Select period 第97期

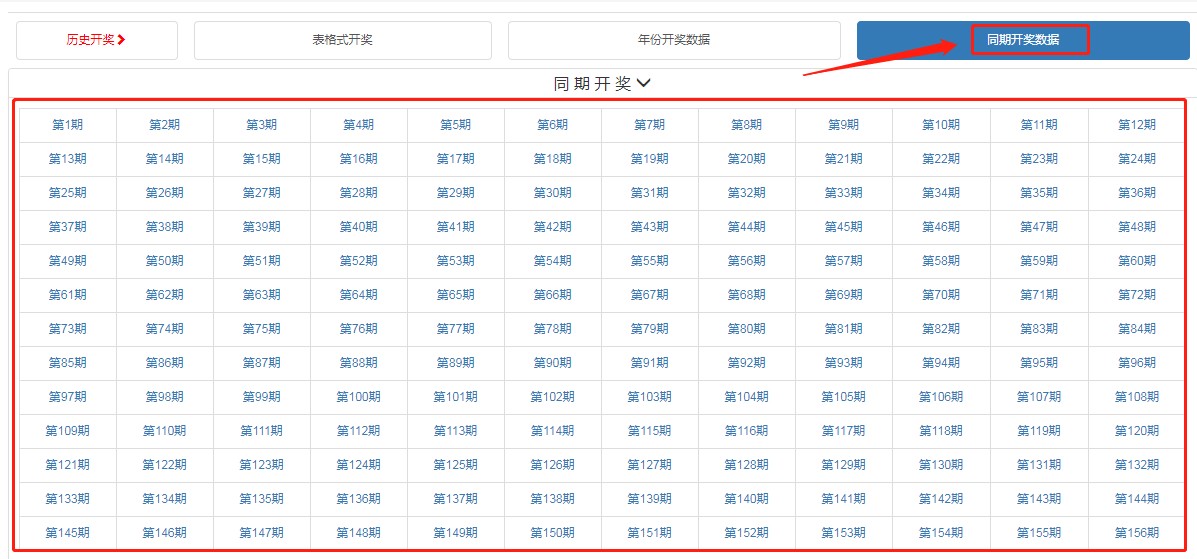(68, 397)
